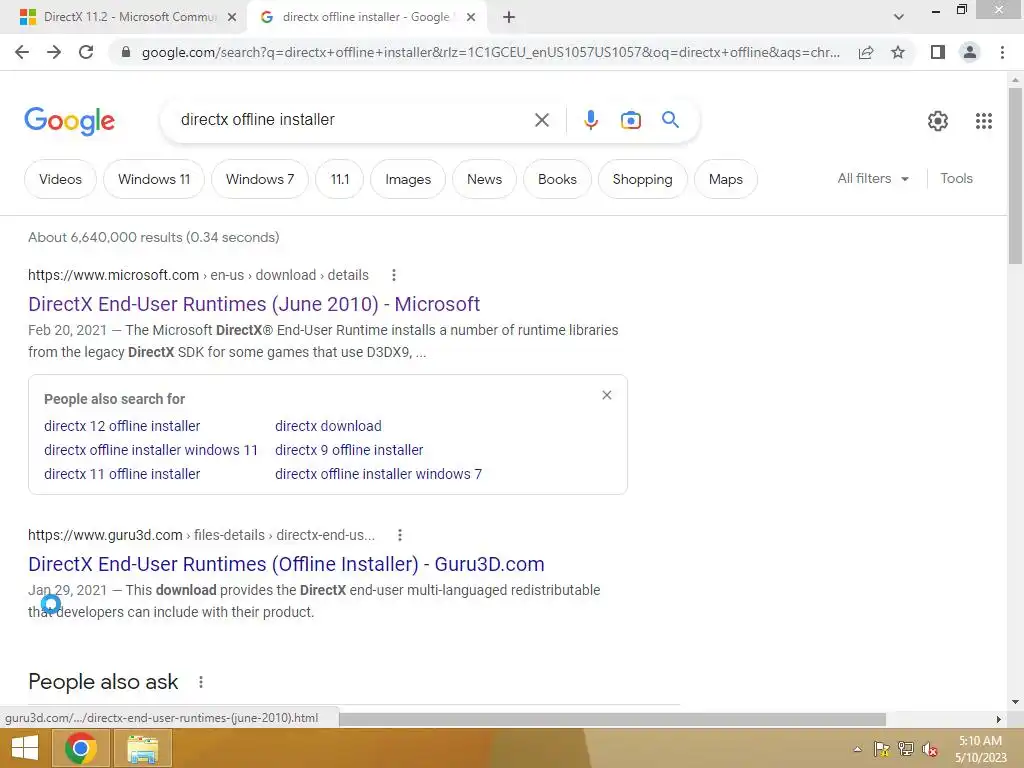The image size is (1024, 768).
Task: Click the guru3d.com result URL breadcrumb
Action: [x=202, y=536]
